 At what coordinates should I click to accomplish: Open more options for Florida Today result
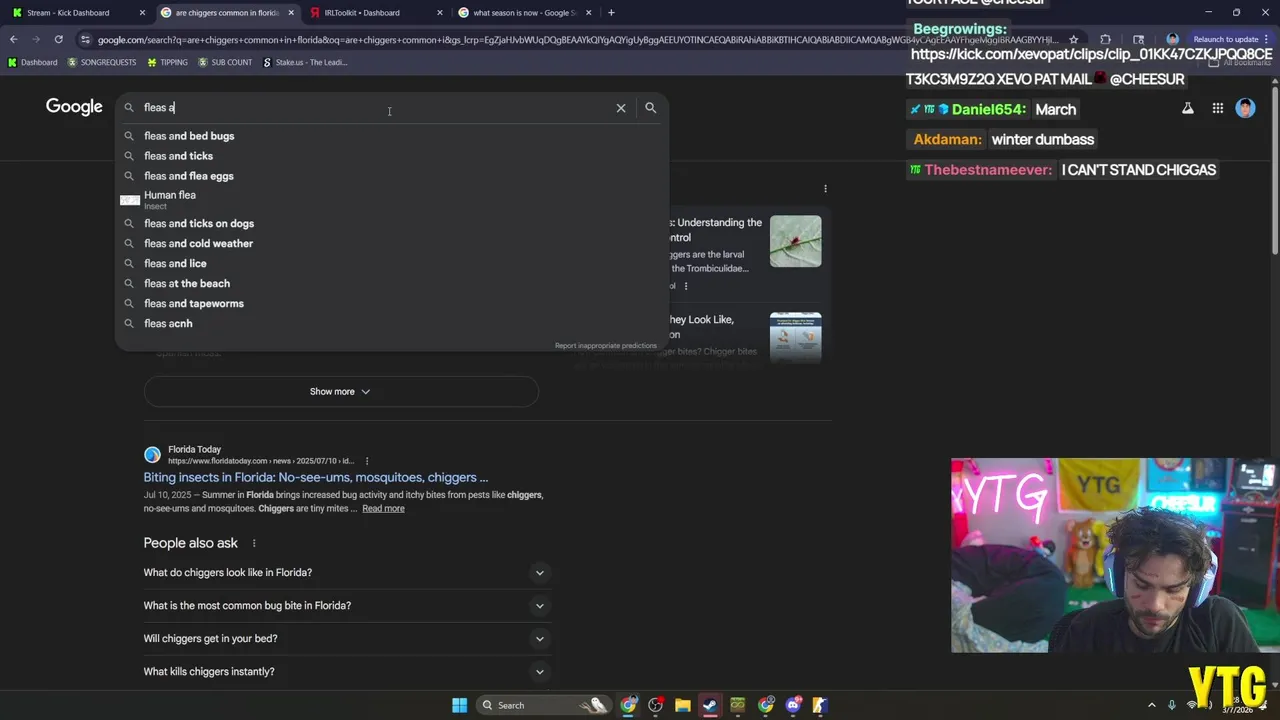click(x=367, y=461)
